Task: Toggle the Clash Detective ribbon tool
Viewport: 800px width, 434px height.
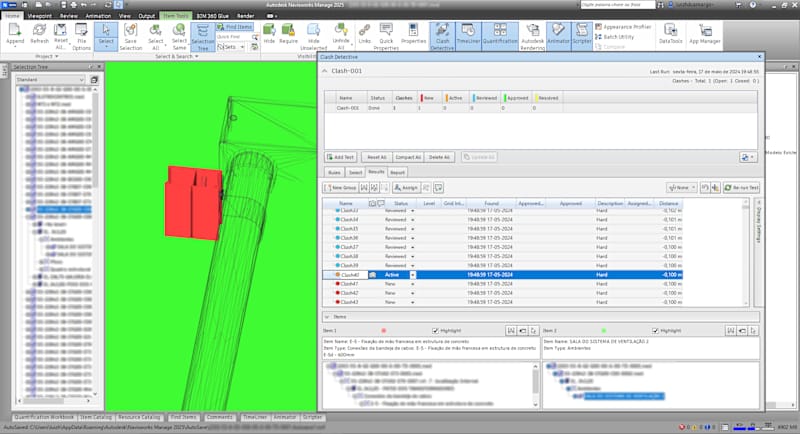Action: point(442,36)
